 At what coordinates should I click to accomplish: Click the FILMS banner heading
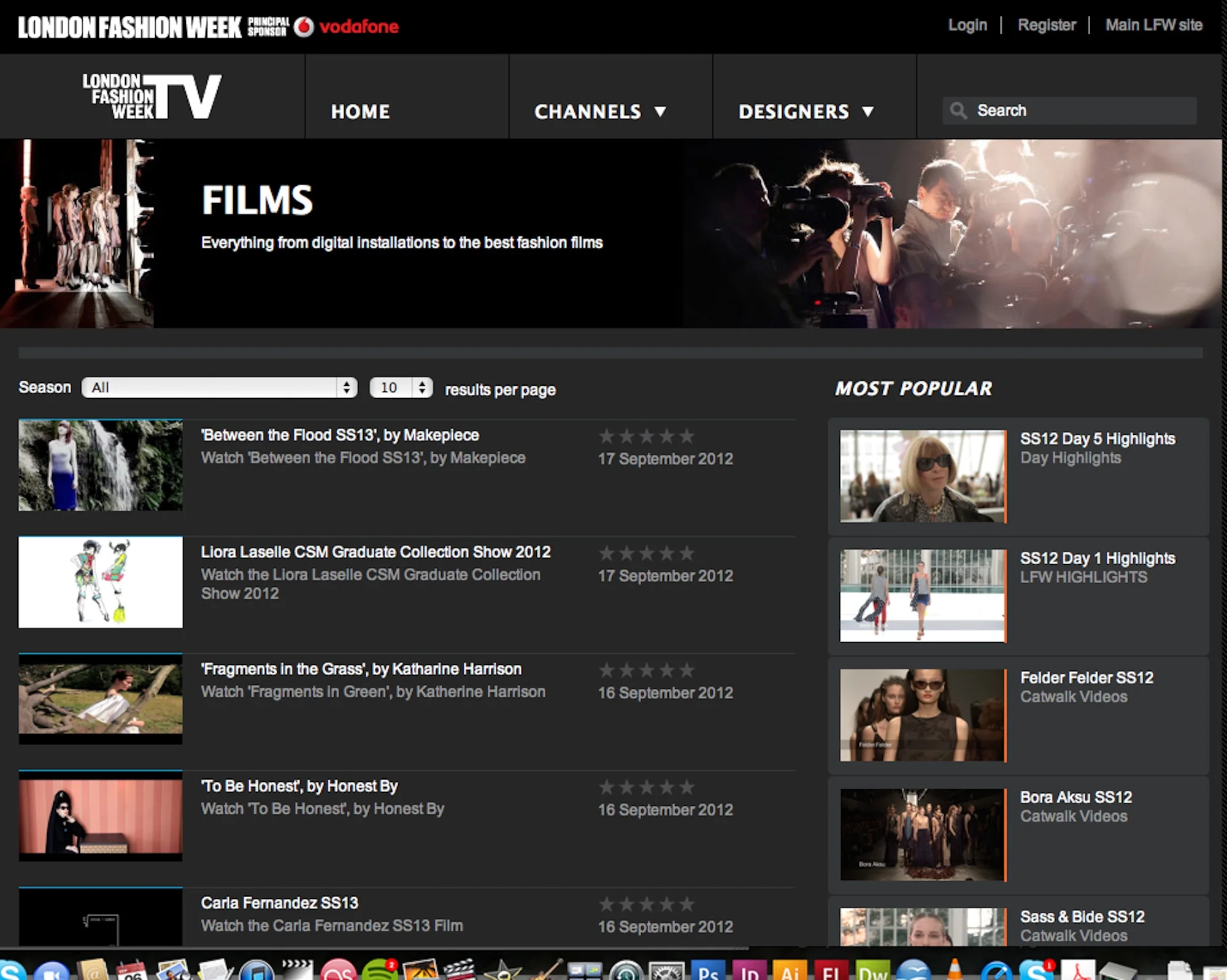point(257,200)
